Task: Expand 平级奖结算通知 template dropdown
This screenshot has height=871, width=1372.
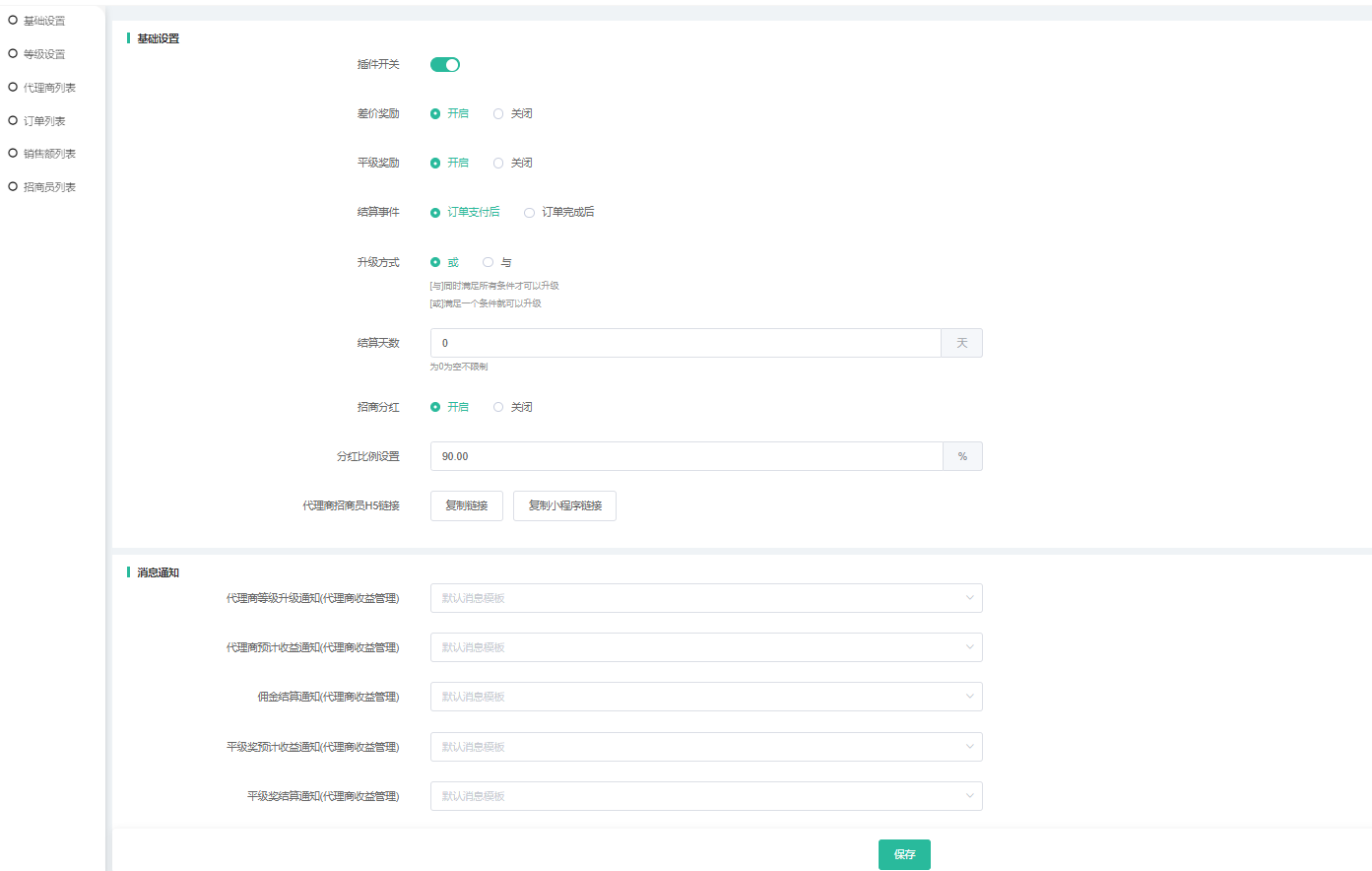Action: pyautogui.click(x=706, y=796)
